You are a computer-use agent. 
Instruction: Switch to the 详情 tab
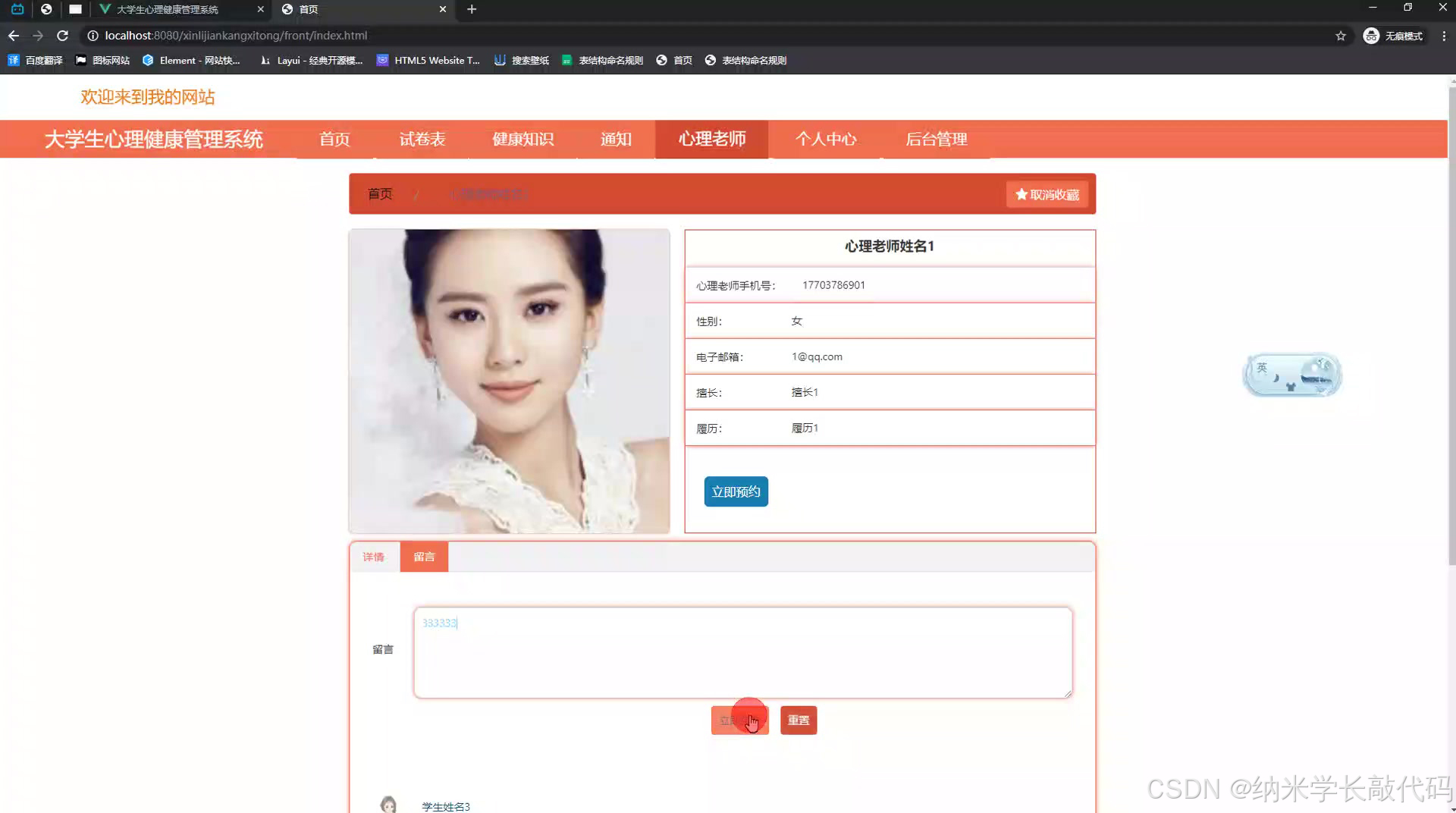click(374, 557)
